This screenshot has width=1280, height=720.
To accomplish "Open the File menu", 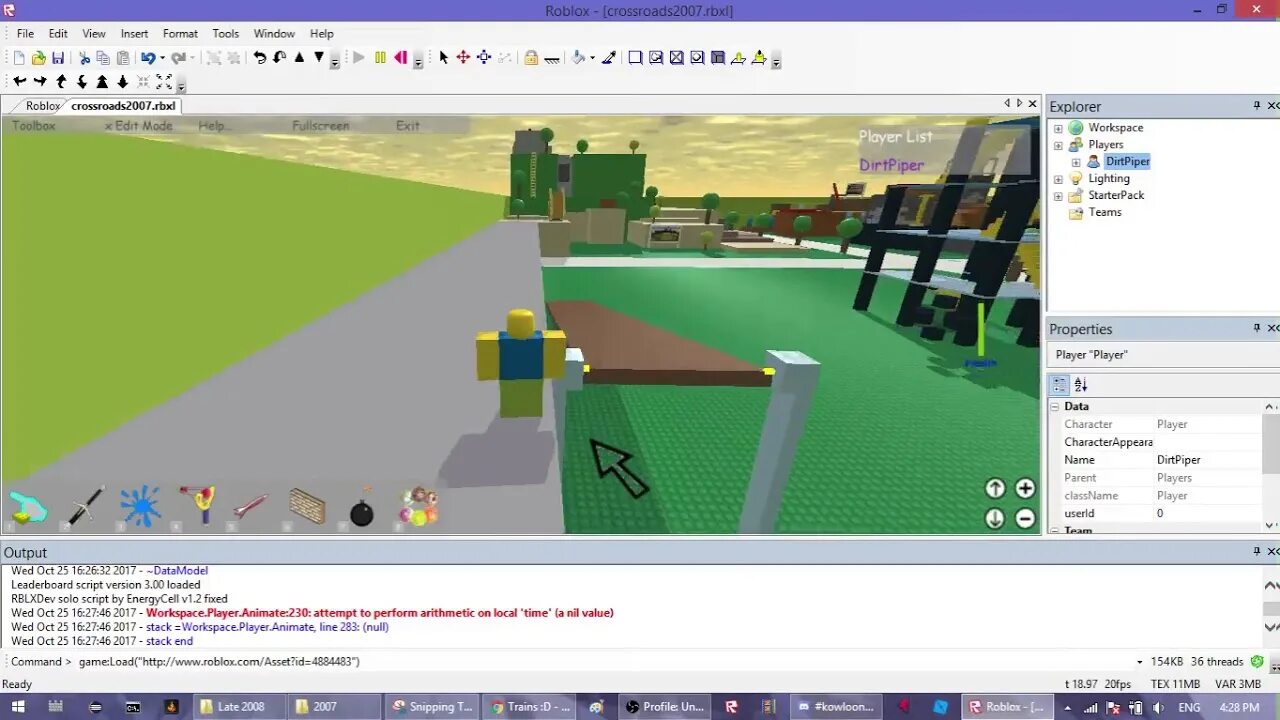I will pyautogui.click(x=25, y=33).
